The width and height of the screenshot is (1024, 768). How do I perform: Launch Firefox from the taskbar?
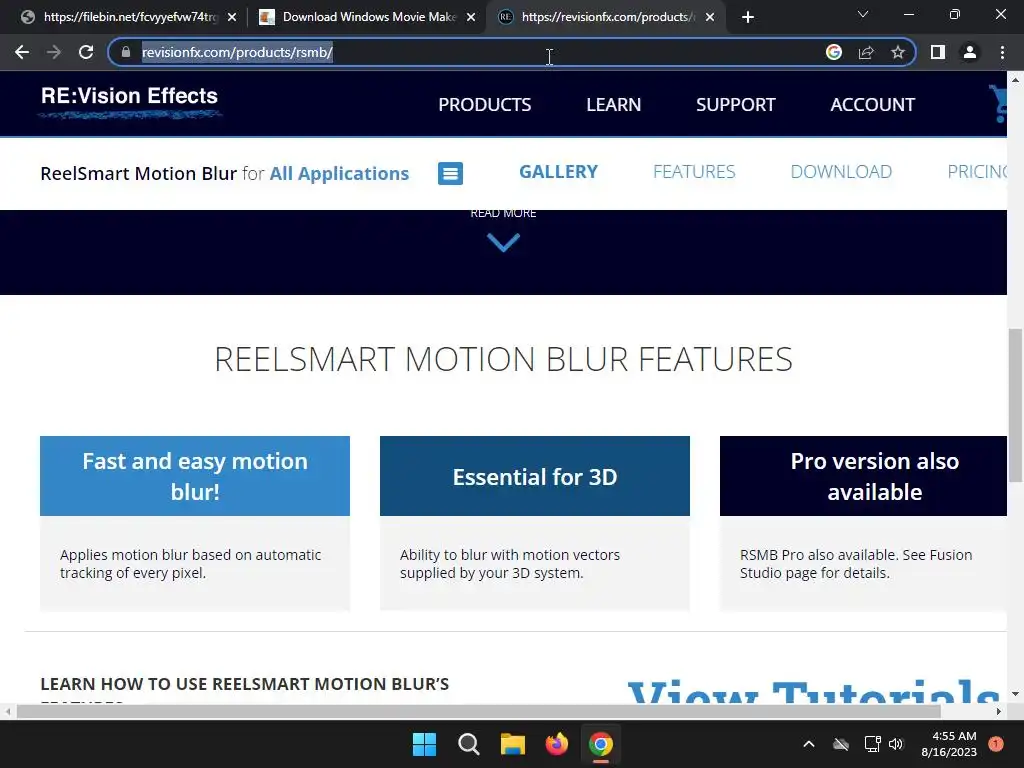coord(556,744)
